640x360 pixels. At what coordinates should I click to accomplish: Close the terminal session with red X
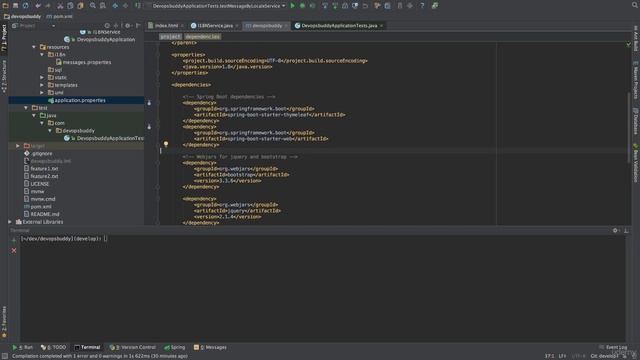14,250
